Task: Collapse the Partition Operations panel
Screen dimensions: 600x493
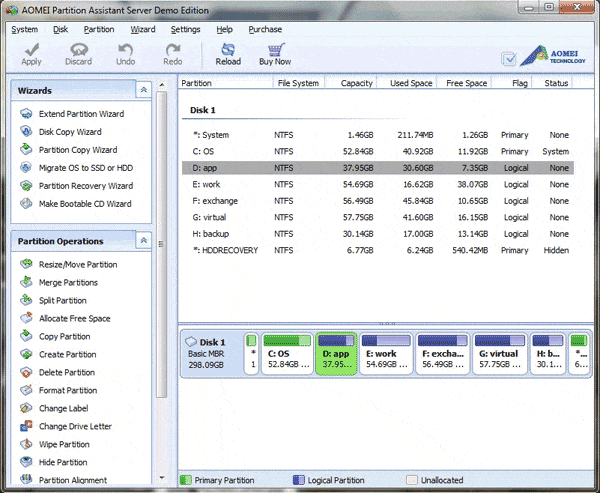Action: coord(143,240)
